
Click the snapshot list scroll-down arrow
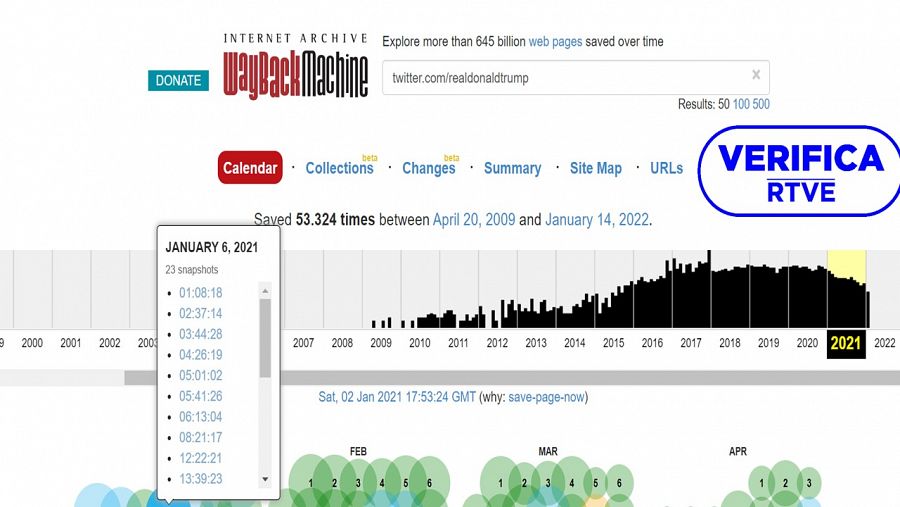click(265, 479)
